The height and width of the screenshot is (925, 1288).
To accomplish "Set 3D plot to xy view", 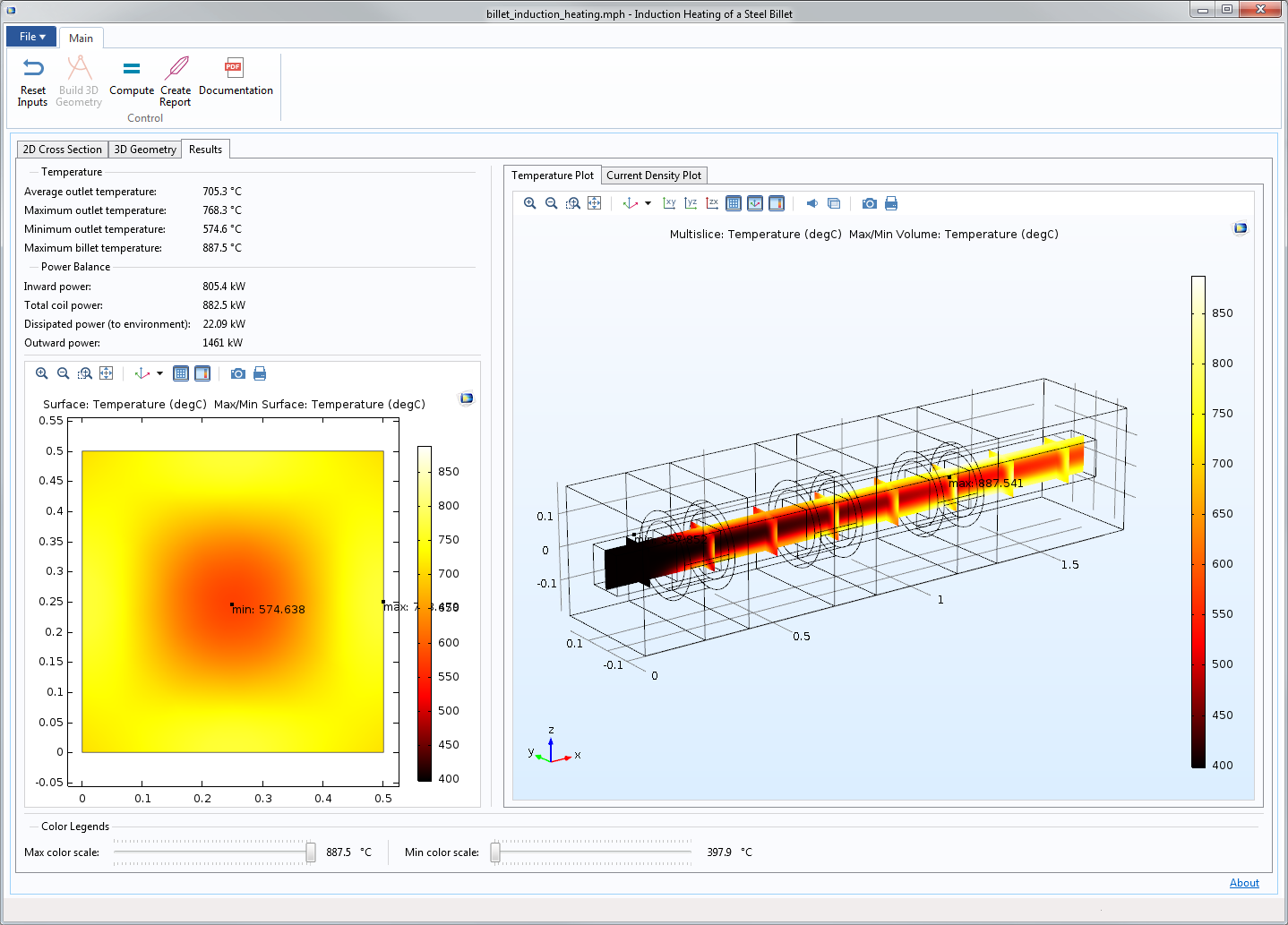I will 669,203.
